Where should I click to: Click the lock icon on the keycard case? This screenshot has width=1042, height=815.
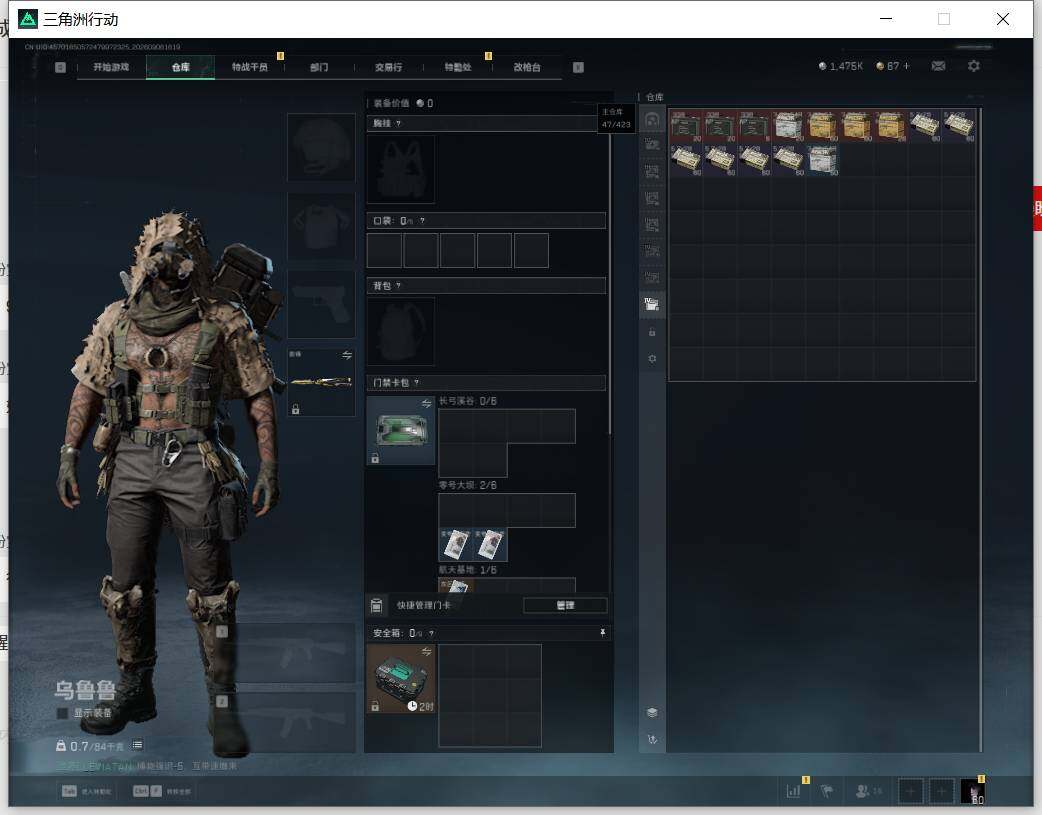(375, 458)
